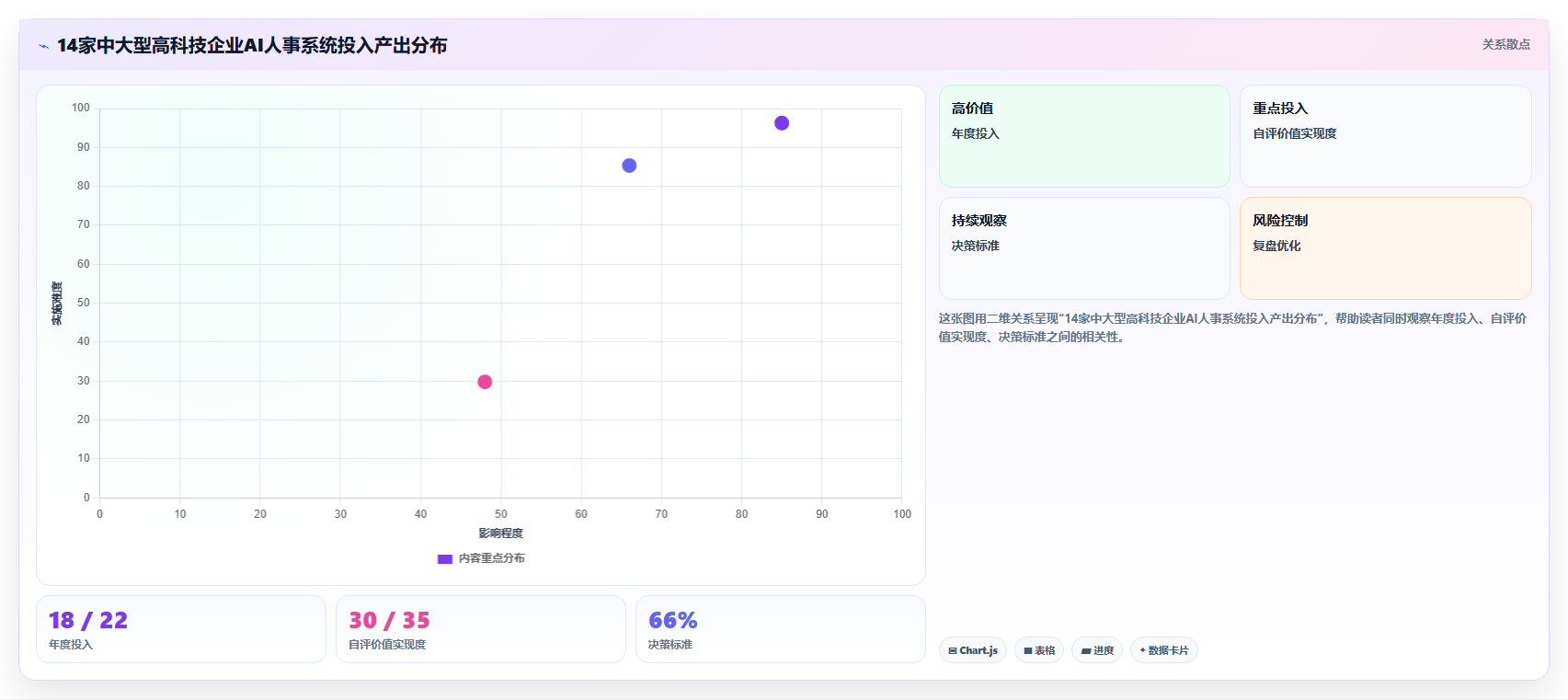The image size is (1568, 700).
Task: Click the 表格 tag icon
Action: [1028, 651]
